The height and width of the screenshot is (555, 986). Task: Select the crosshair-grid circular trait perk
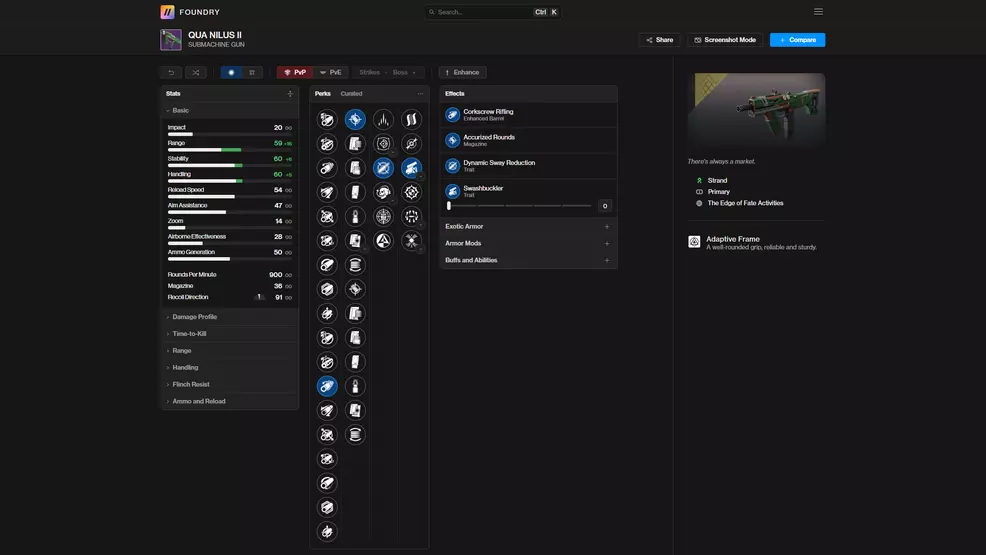pos(383,216)
